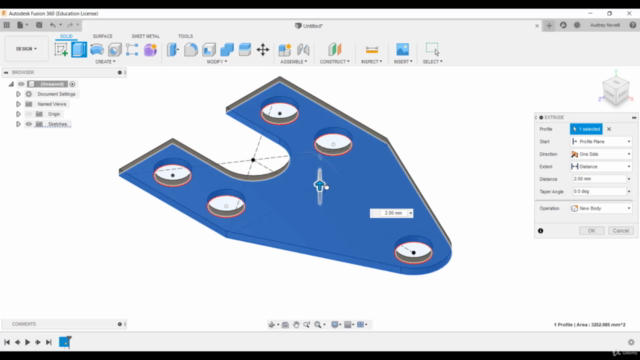Viewport: 640px width, 360px height.
Task: Click the Taper Angle input field
Action: 599,191
